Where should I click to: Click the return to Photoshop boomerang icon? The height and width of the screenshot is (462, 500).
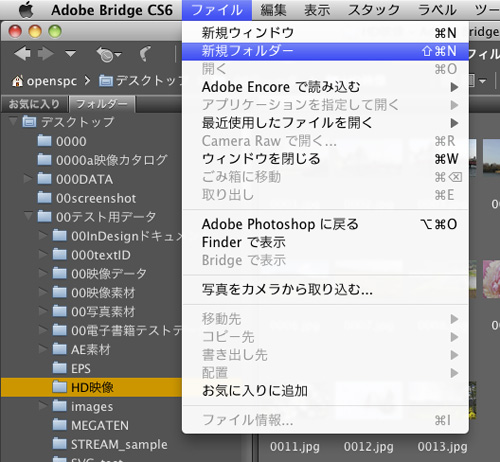click(x=145, y=53)
